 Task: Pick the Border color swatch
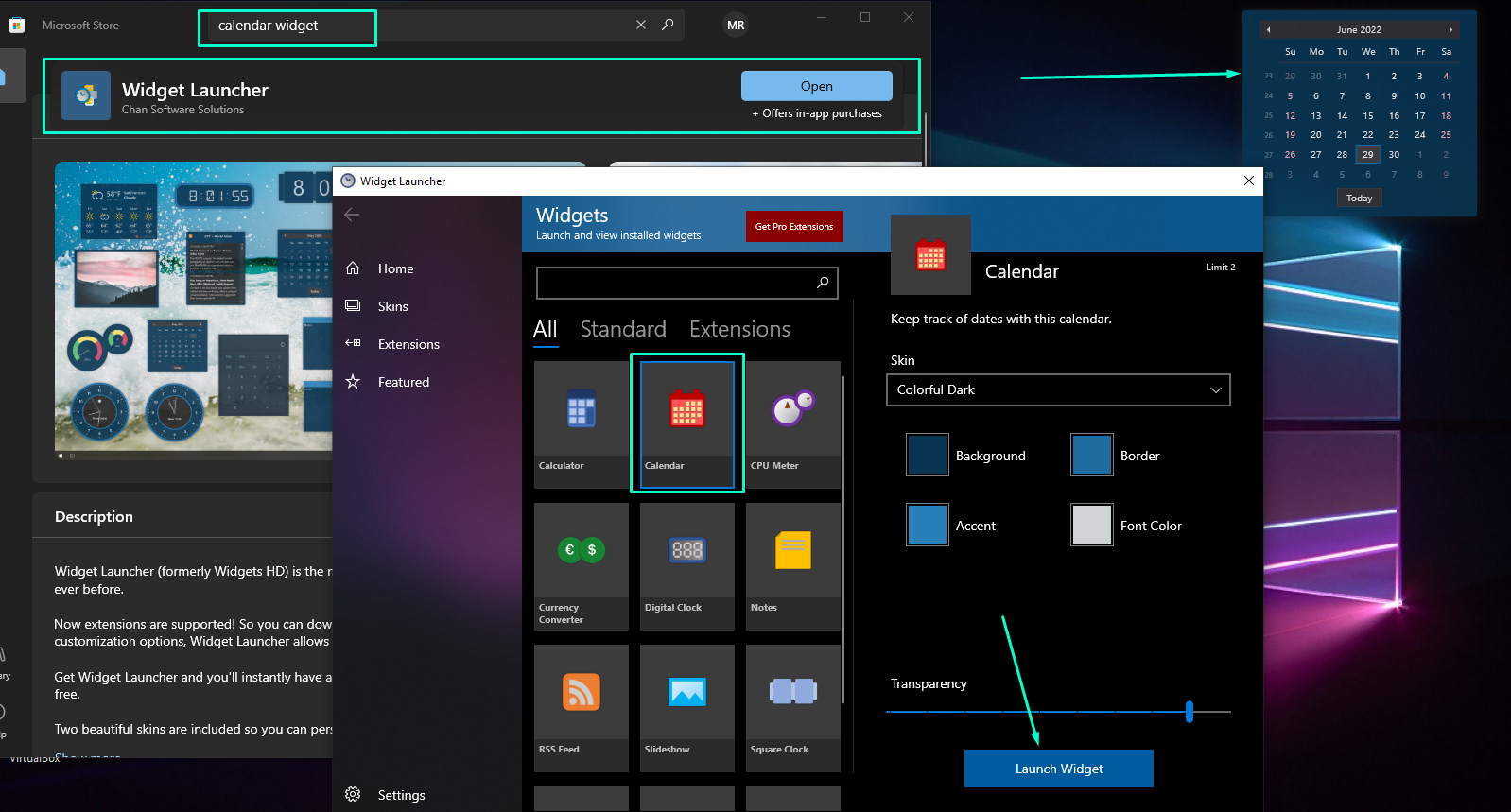tap(1092, 455)
